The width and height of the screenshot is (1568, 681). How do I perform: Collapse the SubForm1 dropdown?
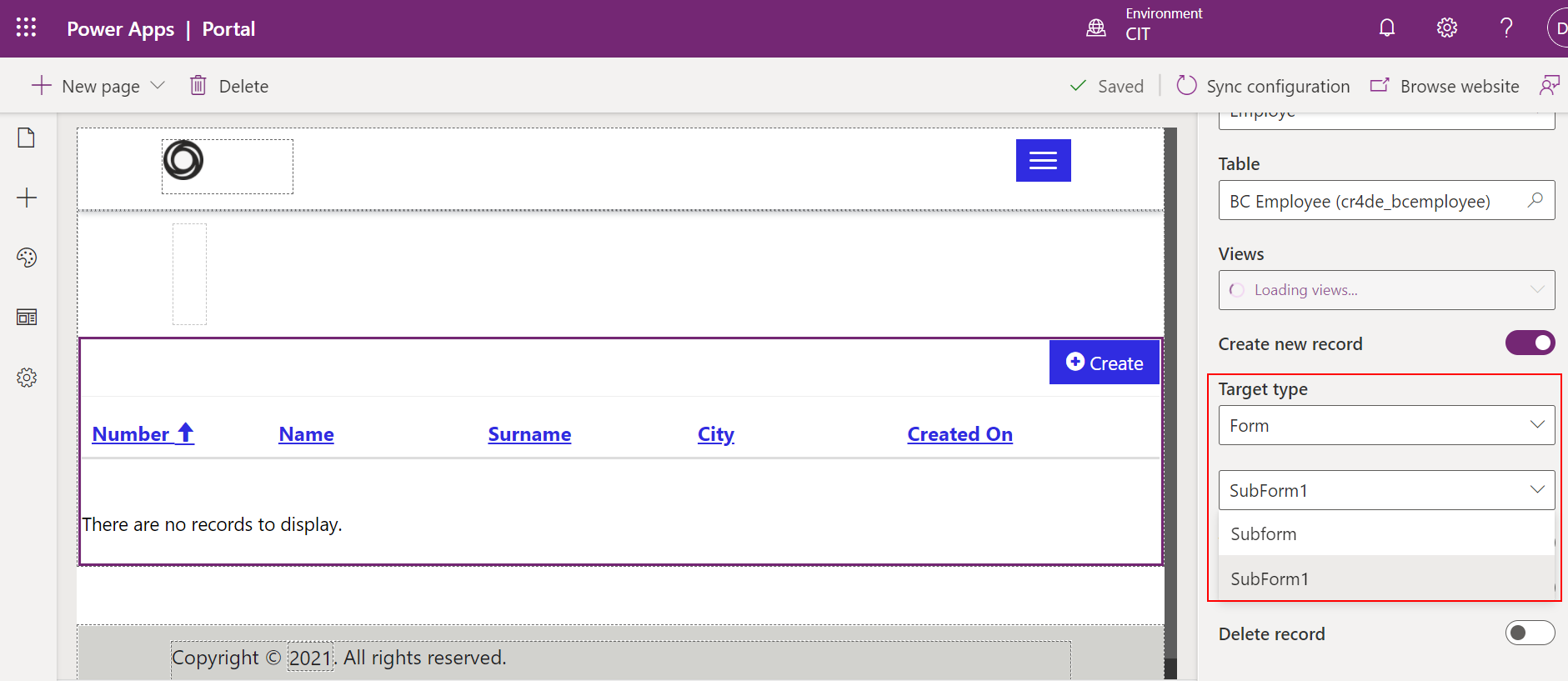coord(1386,490)
